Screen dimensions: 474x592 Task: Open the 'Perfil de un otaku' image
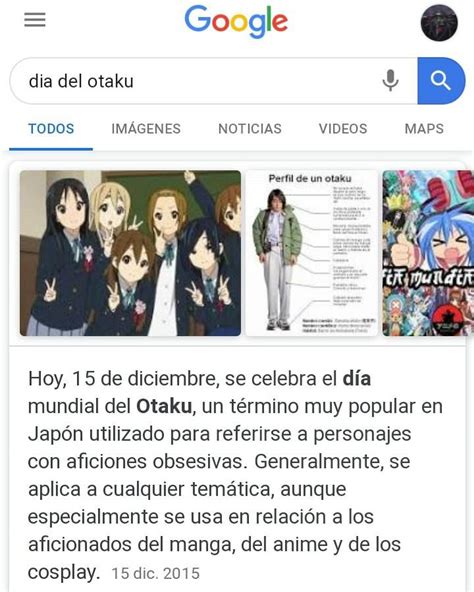312,253
